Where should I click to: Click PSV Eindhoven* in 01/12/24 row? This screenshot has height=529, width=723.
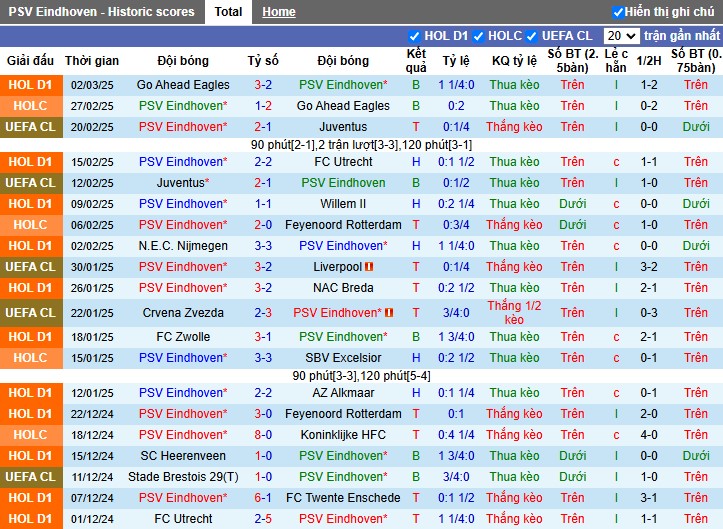343,519
